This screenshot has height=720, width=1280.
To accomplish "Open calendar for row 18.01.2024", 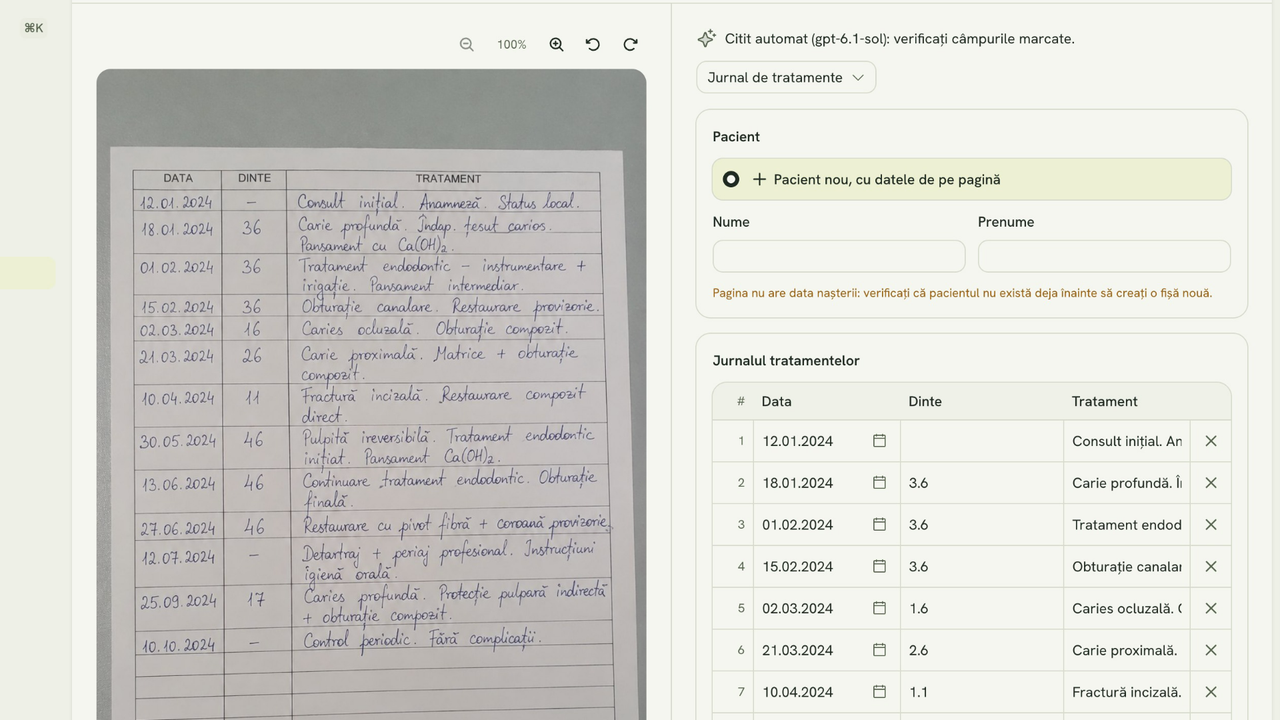I will click(x=879, y=483).
